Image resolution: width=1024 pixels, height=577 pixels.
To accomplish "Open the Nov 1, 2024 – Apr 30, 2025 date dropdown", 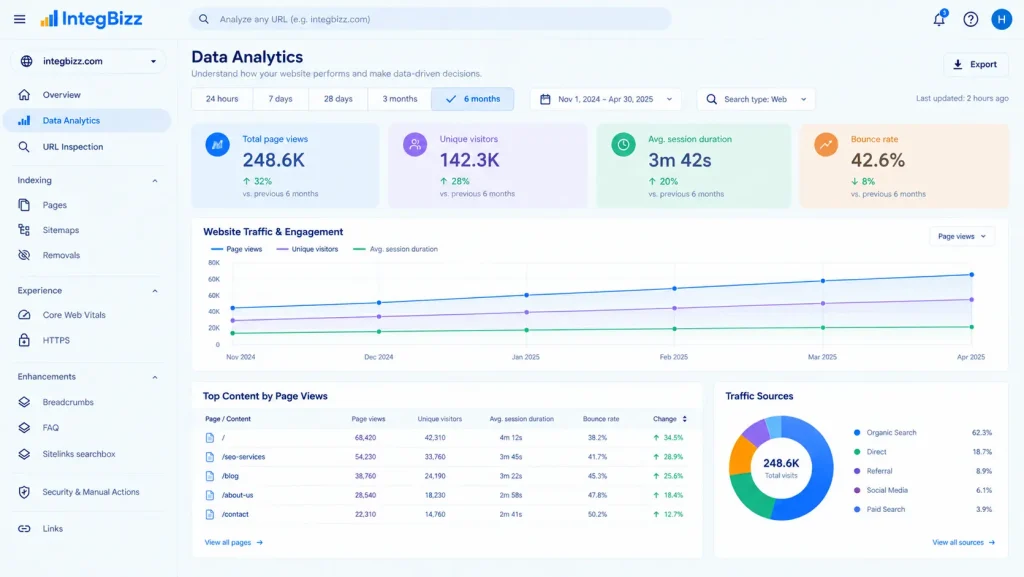I will click(x=605, y=99).
